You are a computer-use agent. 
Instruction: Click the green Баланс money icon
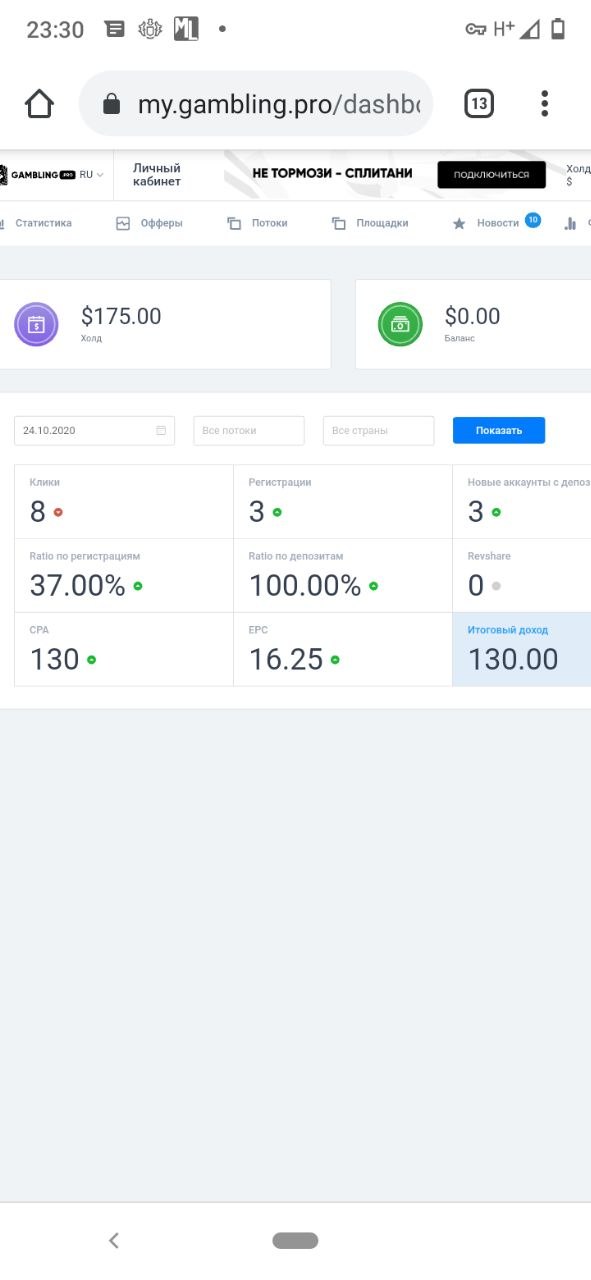pos(400,324)
